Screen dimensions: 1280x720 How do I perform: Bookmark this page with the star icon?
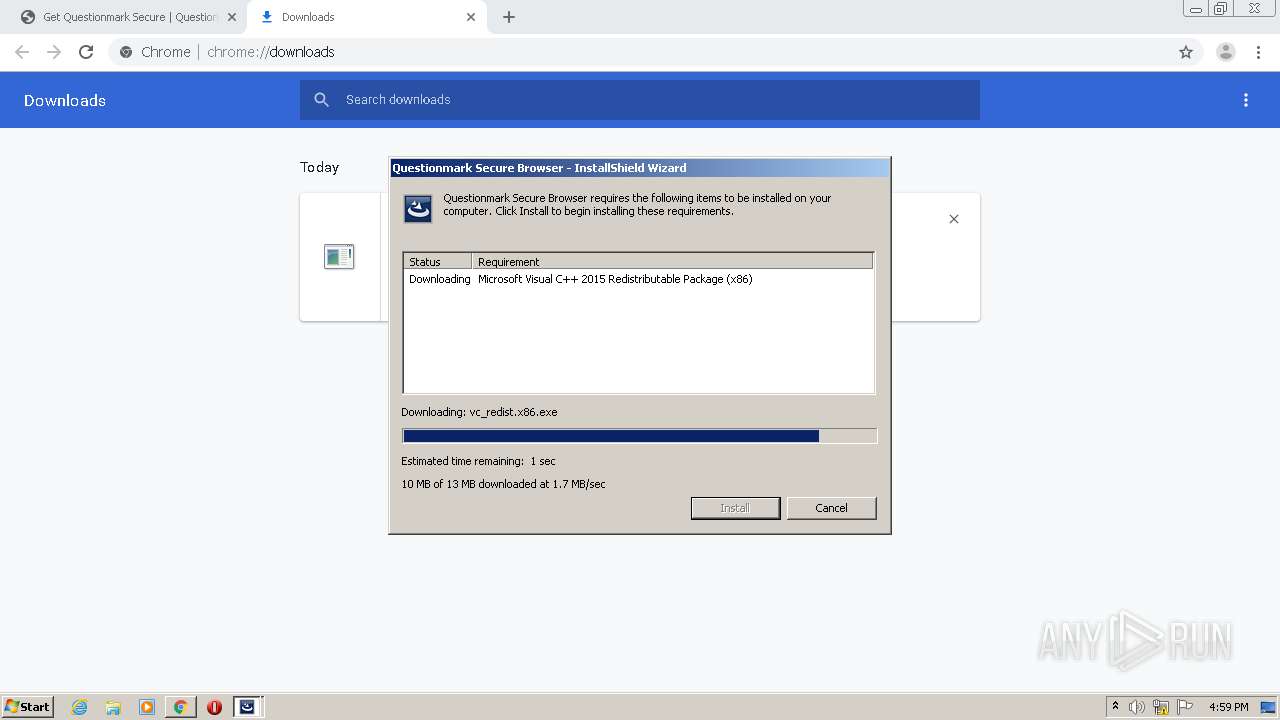pyautogui.click(x=1186, y=52)
